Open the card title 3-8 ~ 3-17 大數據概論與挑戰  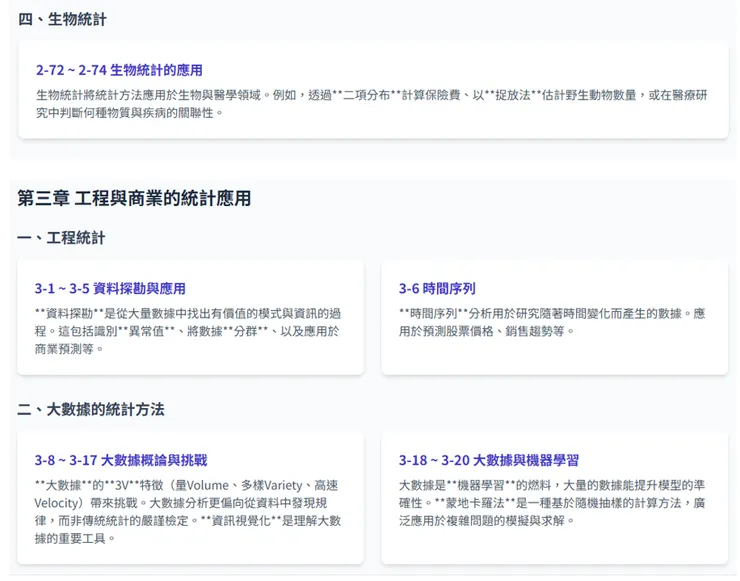click(x=121, y=460)
